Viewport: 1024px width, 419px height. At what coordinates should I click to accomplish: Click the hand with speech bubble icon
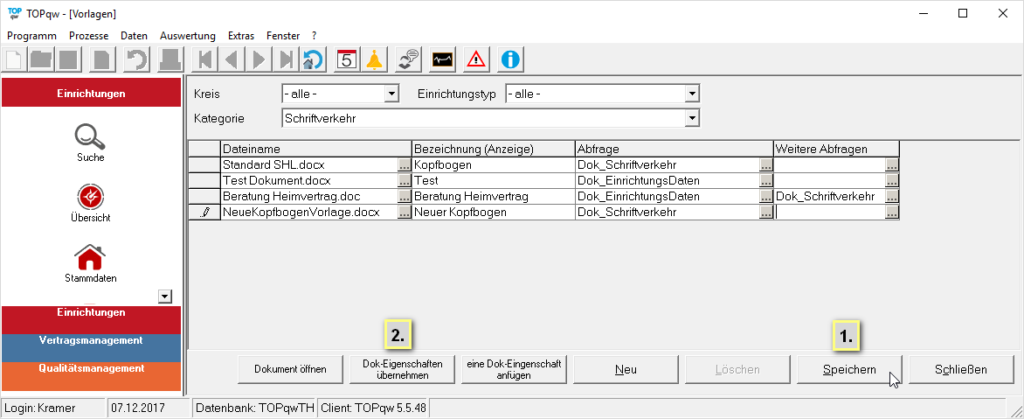[408, 59]
